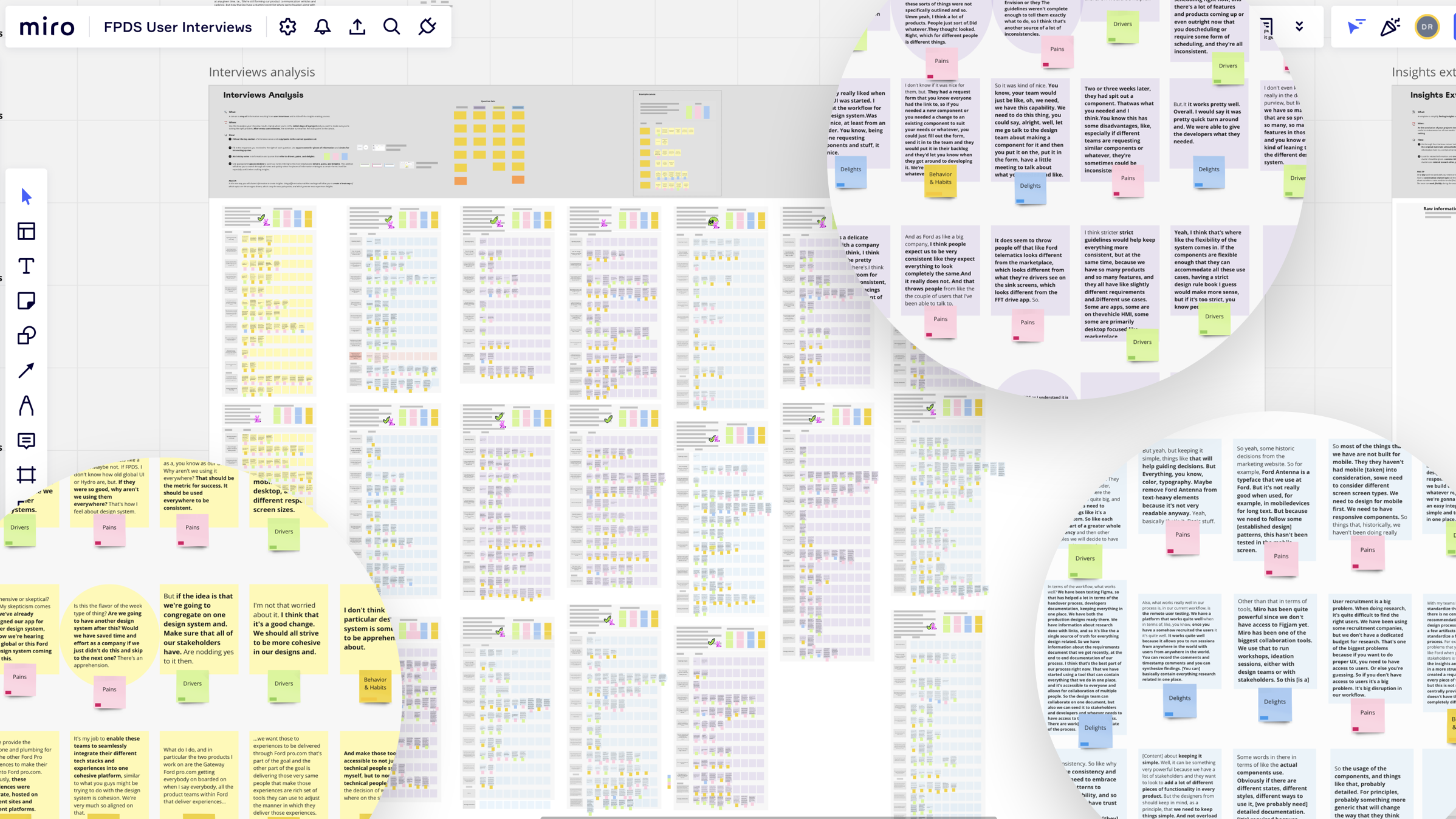The image size is (1456, 819).
Task: Expand the double chevron collaboration toolbar
Action: pos(1299,27)
